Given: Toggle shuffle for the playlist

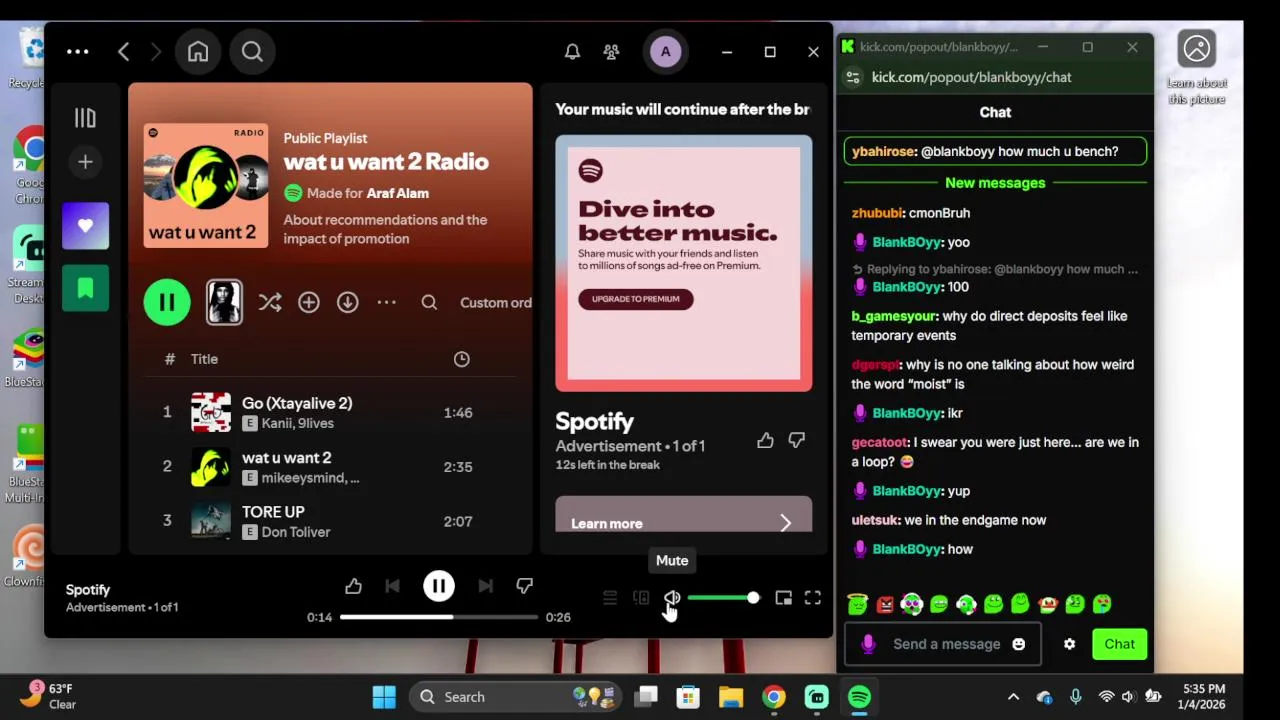Looking at the screenshot, I should click(270, 302).
